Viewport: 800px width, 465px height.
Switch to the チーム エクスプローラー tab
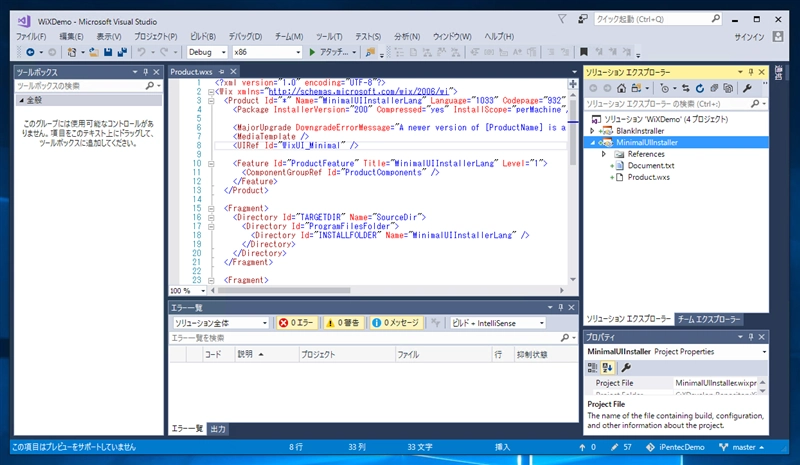pyautogui.click(x=709, y=320)
